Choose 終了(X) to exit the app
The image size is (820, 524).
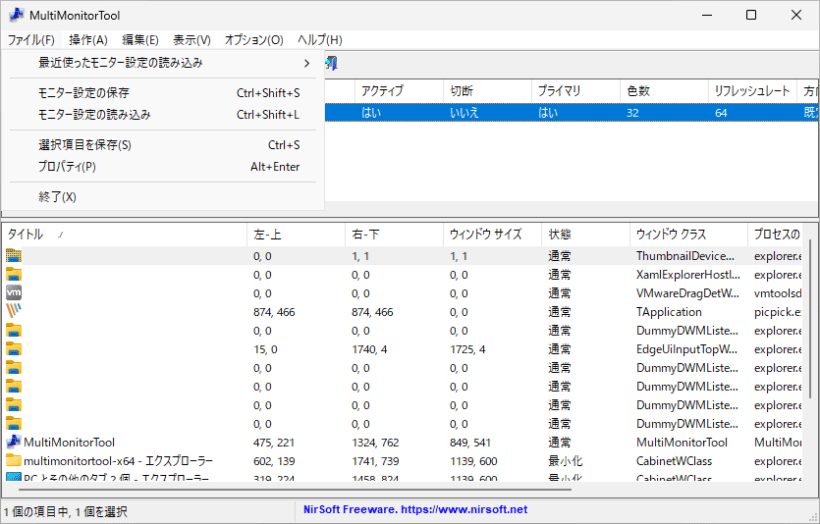point(163,197)
